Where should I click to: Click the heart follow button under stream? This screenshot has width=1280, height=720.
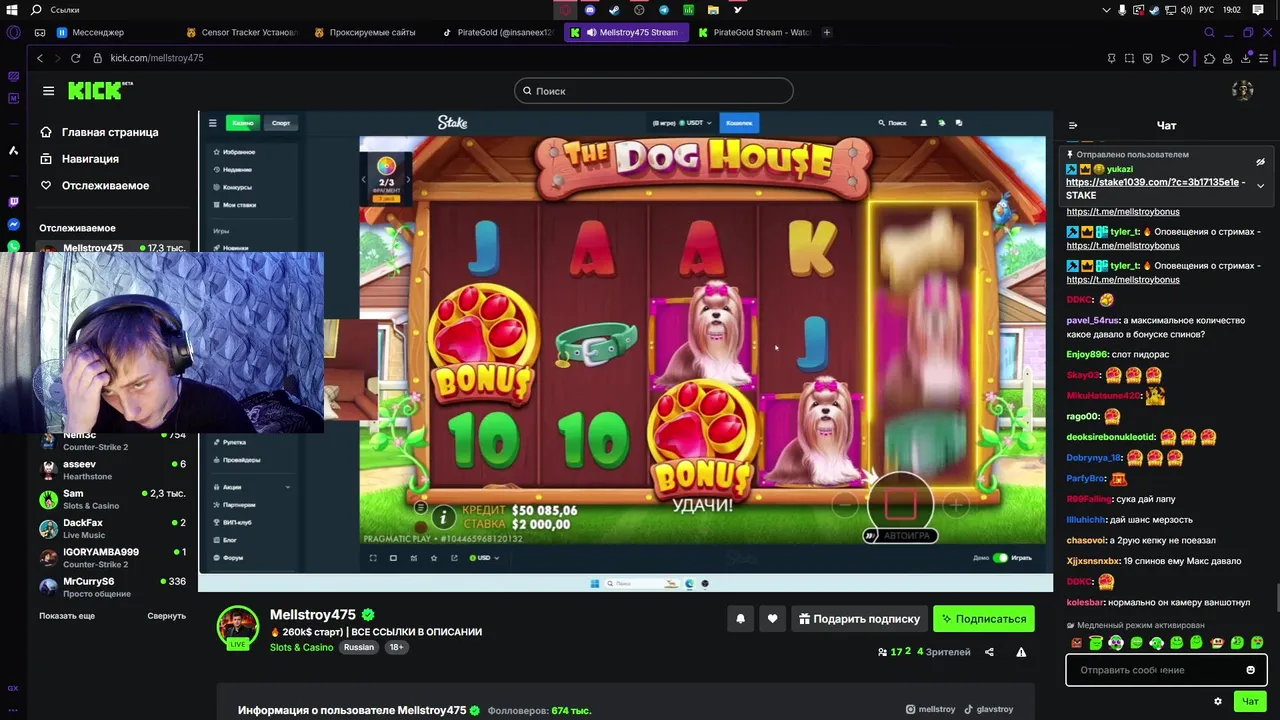[x=772, y=619]
